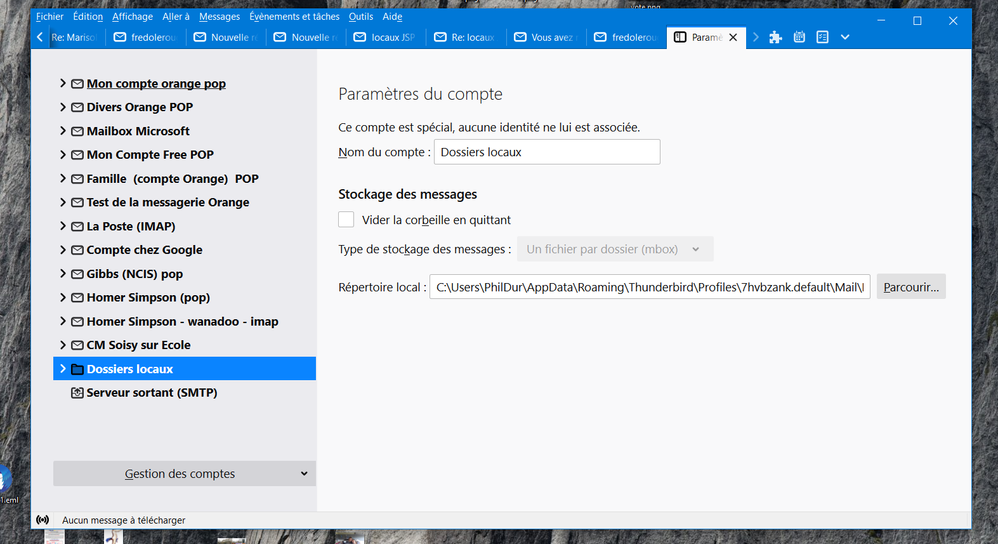The height and width of the screenshot is (544, 998).
Task: Click the Parcourir... button
Action: point(910,287)
